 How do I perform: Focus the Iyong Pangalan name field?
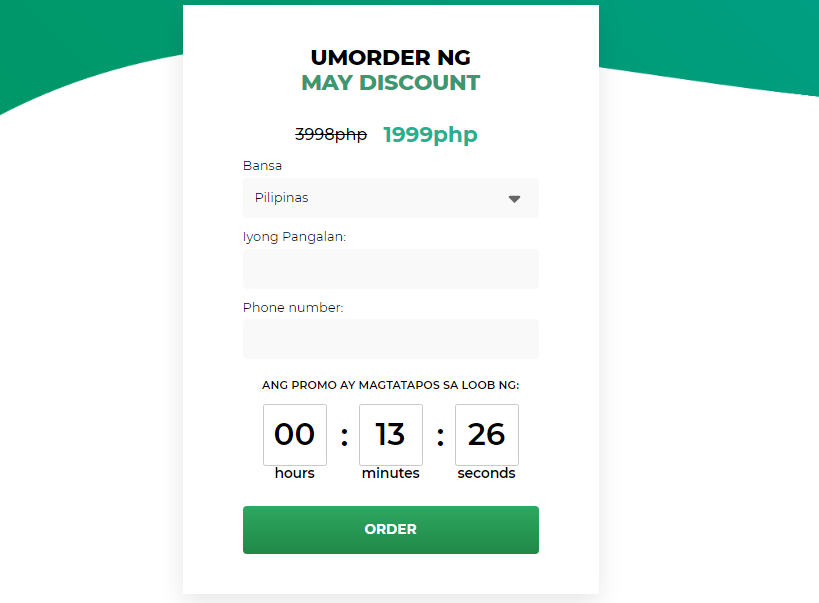[391, 269]
